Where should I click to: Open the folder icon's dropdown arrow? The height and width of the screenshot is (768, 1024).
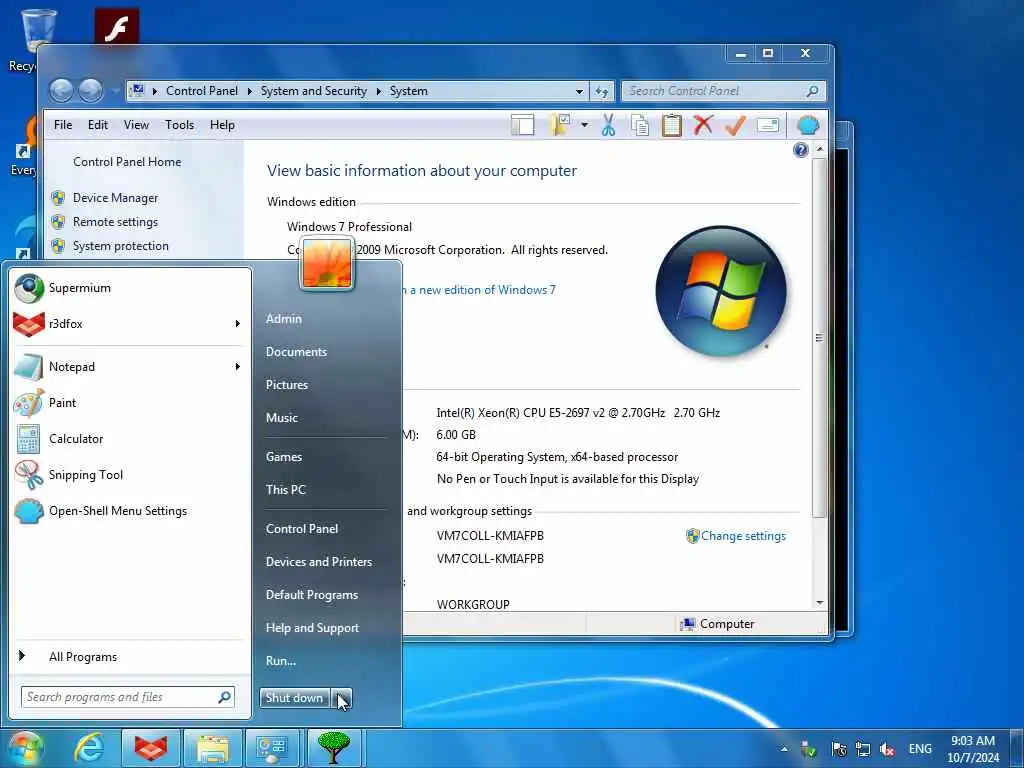click(584, 125)
